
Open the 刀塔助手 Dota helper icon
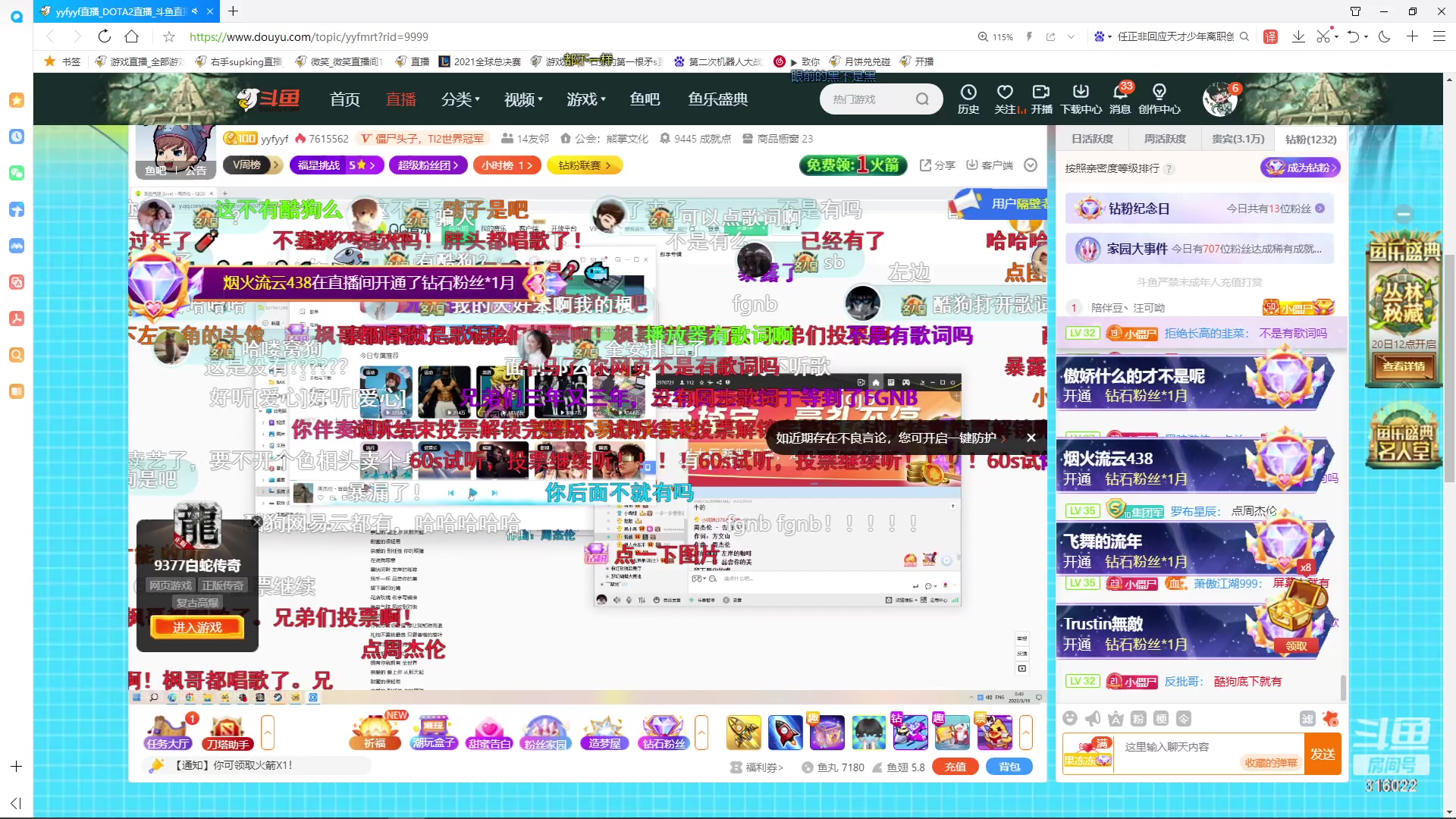click(x=227, y=733)
